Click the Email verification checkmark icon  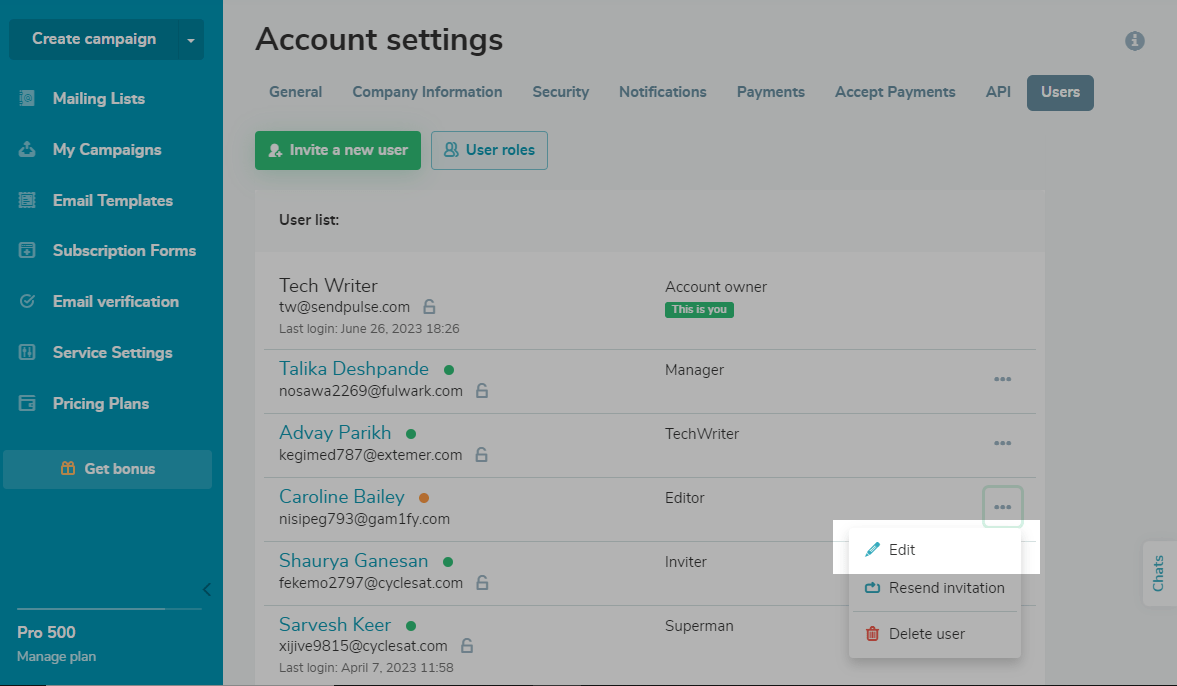point(28,301)
